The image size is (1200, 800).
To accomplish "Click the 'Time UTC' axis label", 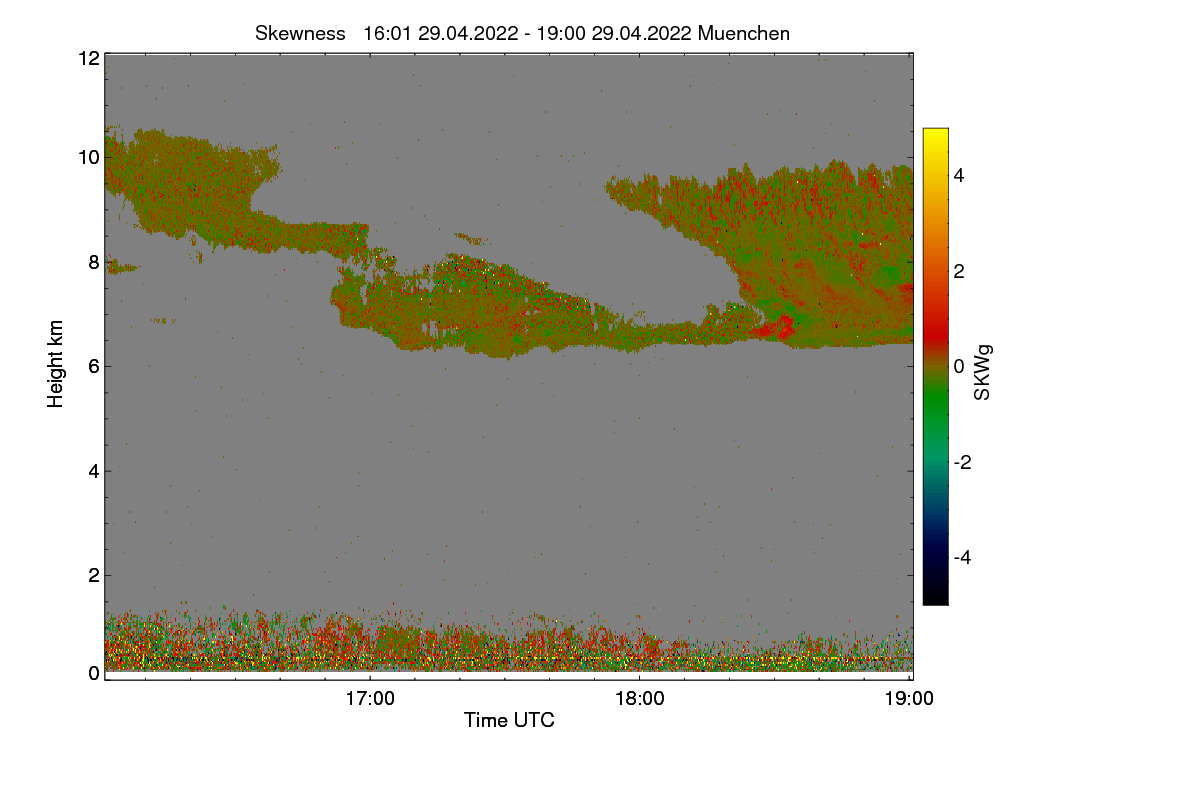I will click(x=509, y=719).
